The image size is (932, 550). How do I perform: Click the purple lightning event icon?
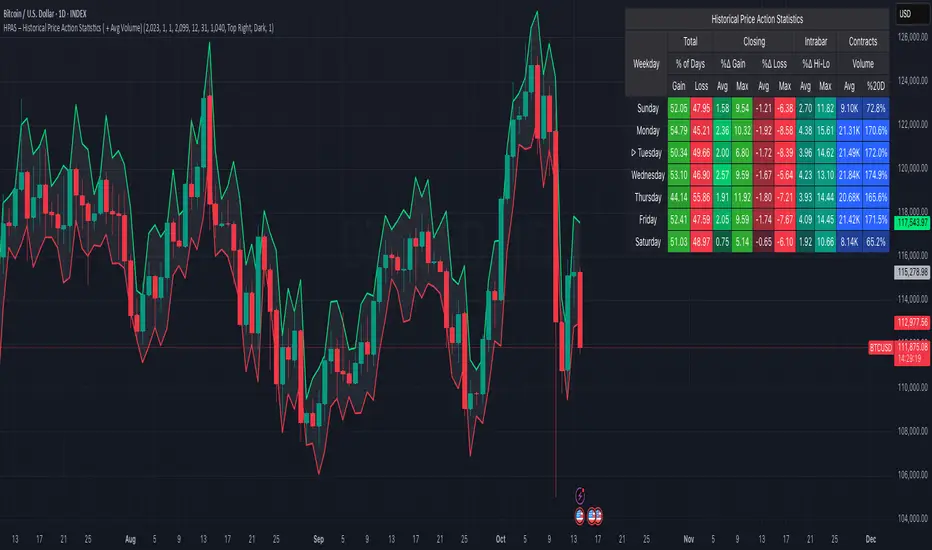580,495
